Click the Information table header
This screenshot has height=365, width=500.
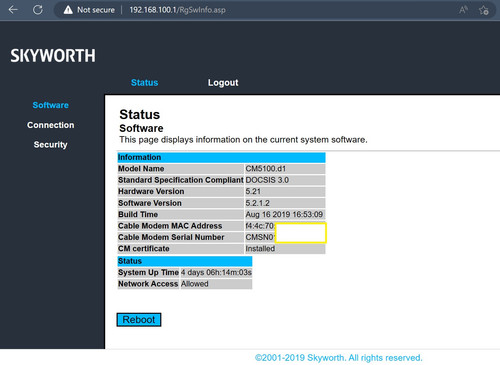(x=221, y=157)
